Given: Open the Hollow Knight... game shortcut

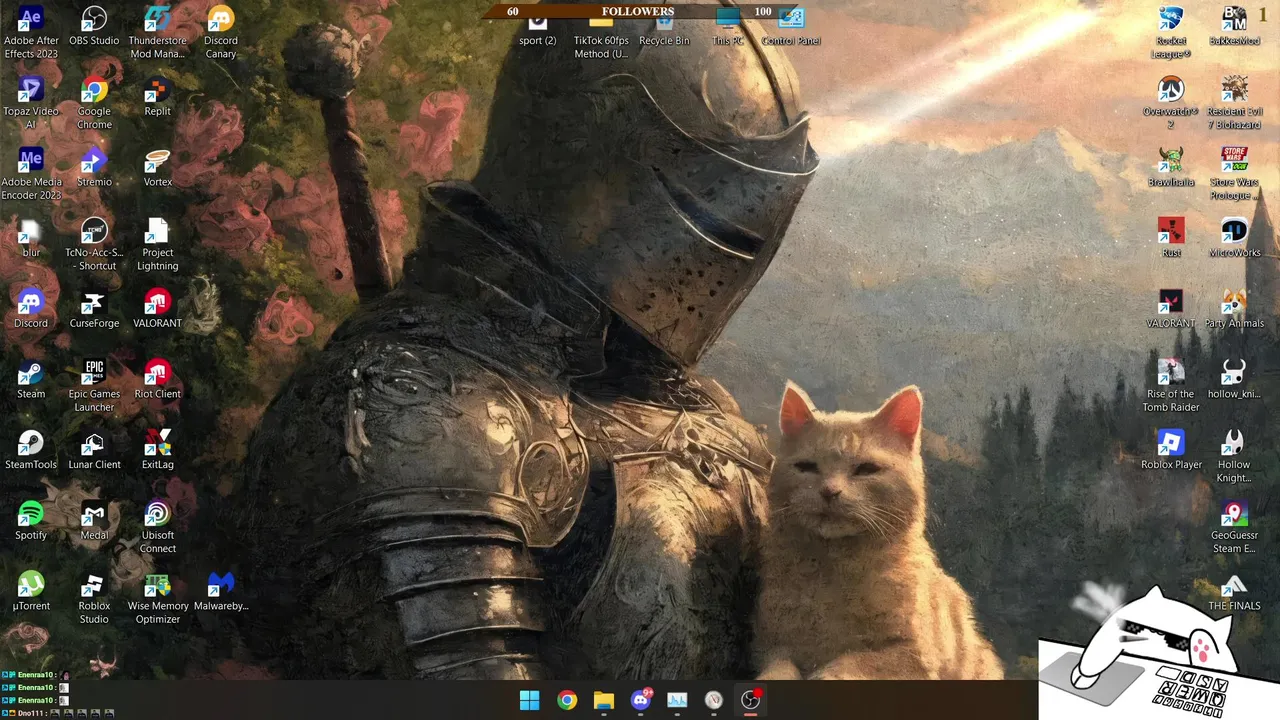Looking at the screenshot, I should coord(1234,457).
